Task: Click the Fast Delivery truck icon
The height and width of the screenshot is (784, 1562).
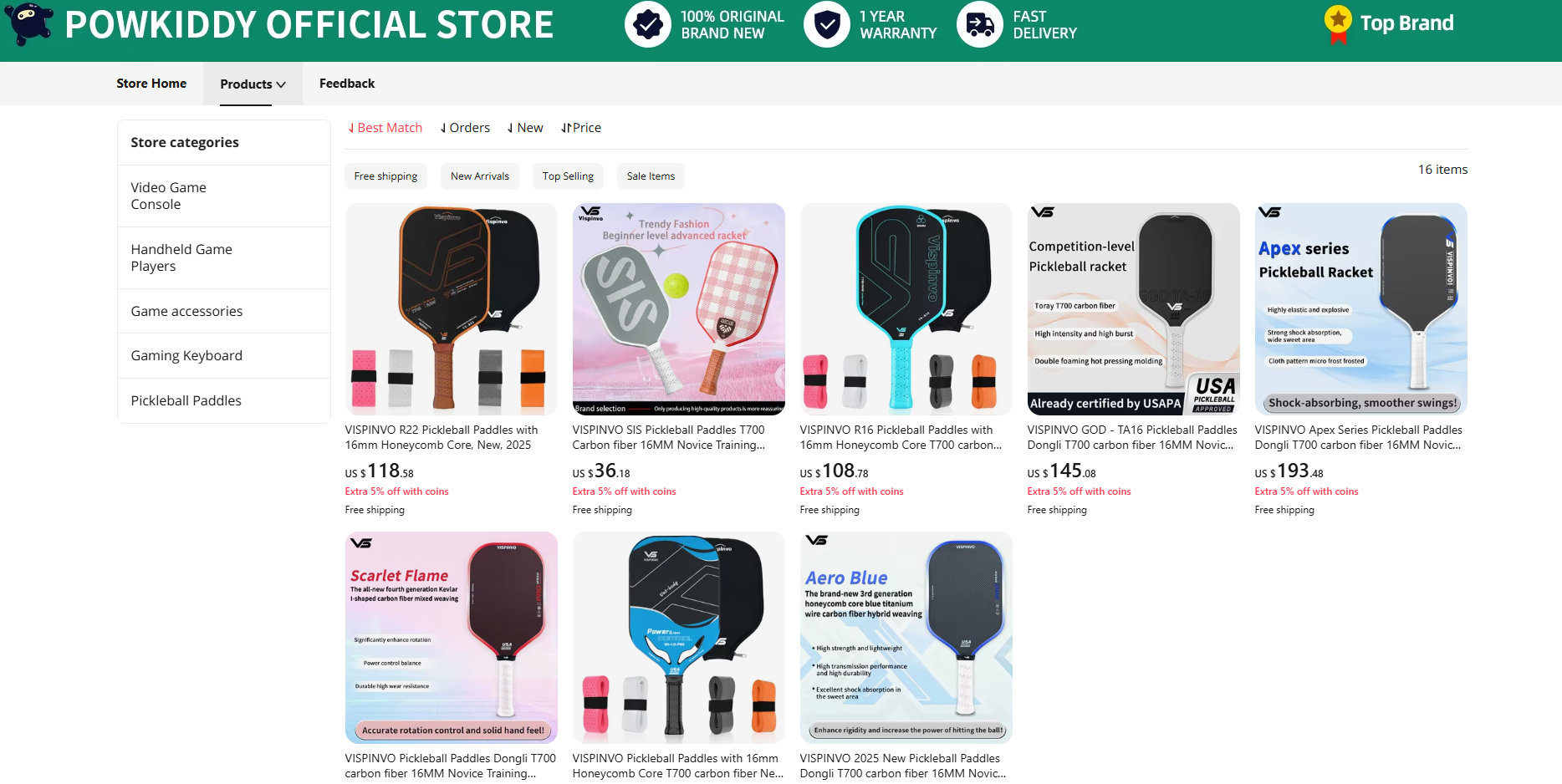Action: tap(979, 24)
